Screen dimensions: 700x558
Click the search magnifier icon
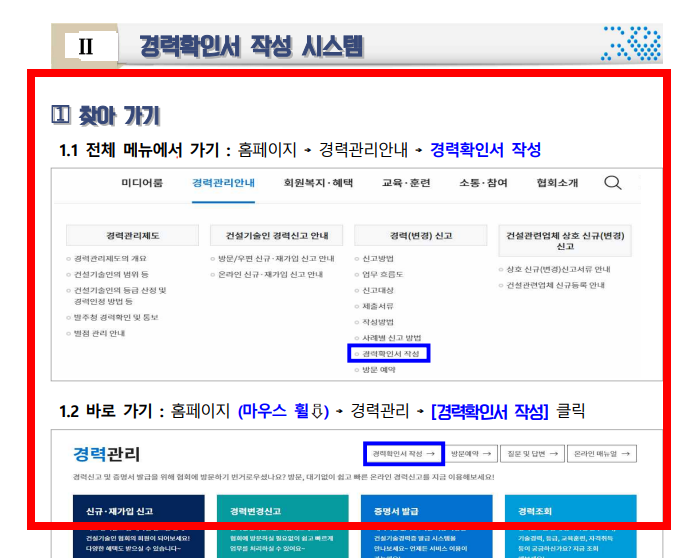pos(612,183)
